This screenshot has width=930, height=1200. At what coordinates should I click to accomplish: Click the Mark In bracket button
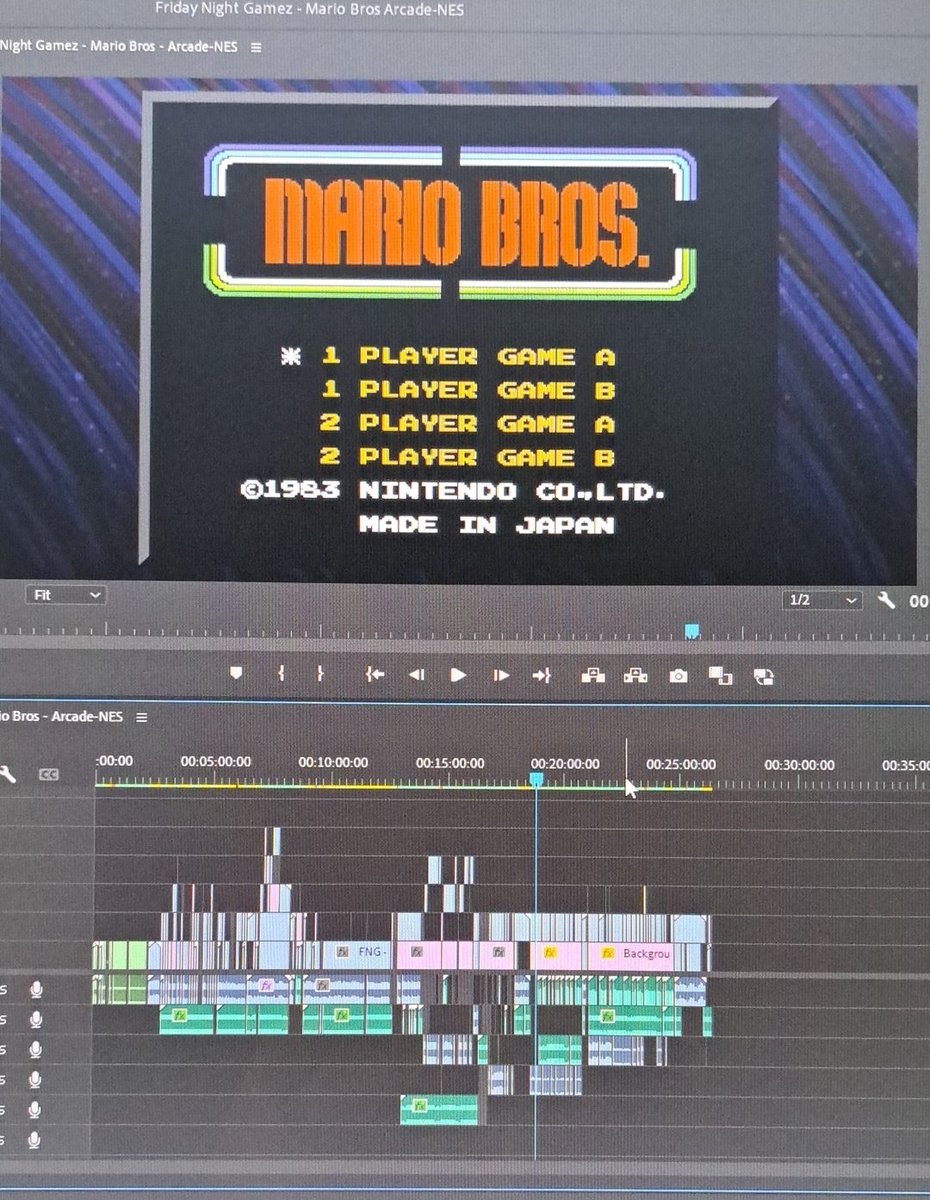tap(281, 674)
